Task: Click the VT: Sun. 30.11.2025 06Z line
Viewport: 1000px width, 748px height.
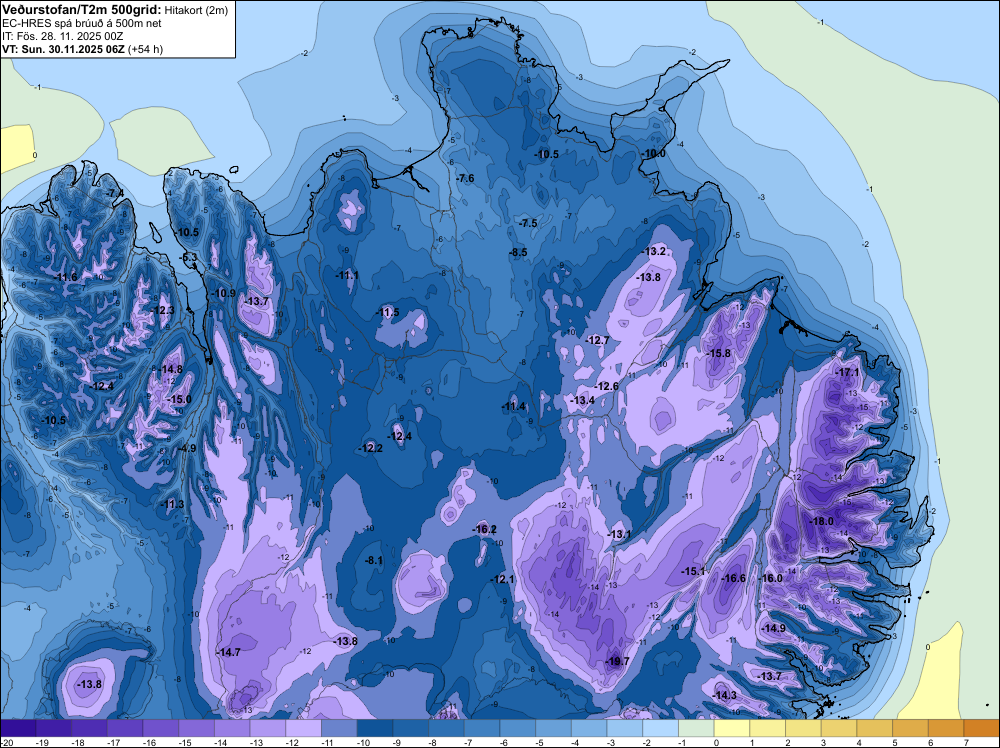Action: pos(82,49)
